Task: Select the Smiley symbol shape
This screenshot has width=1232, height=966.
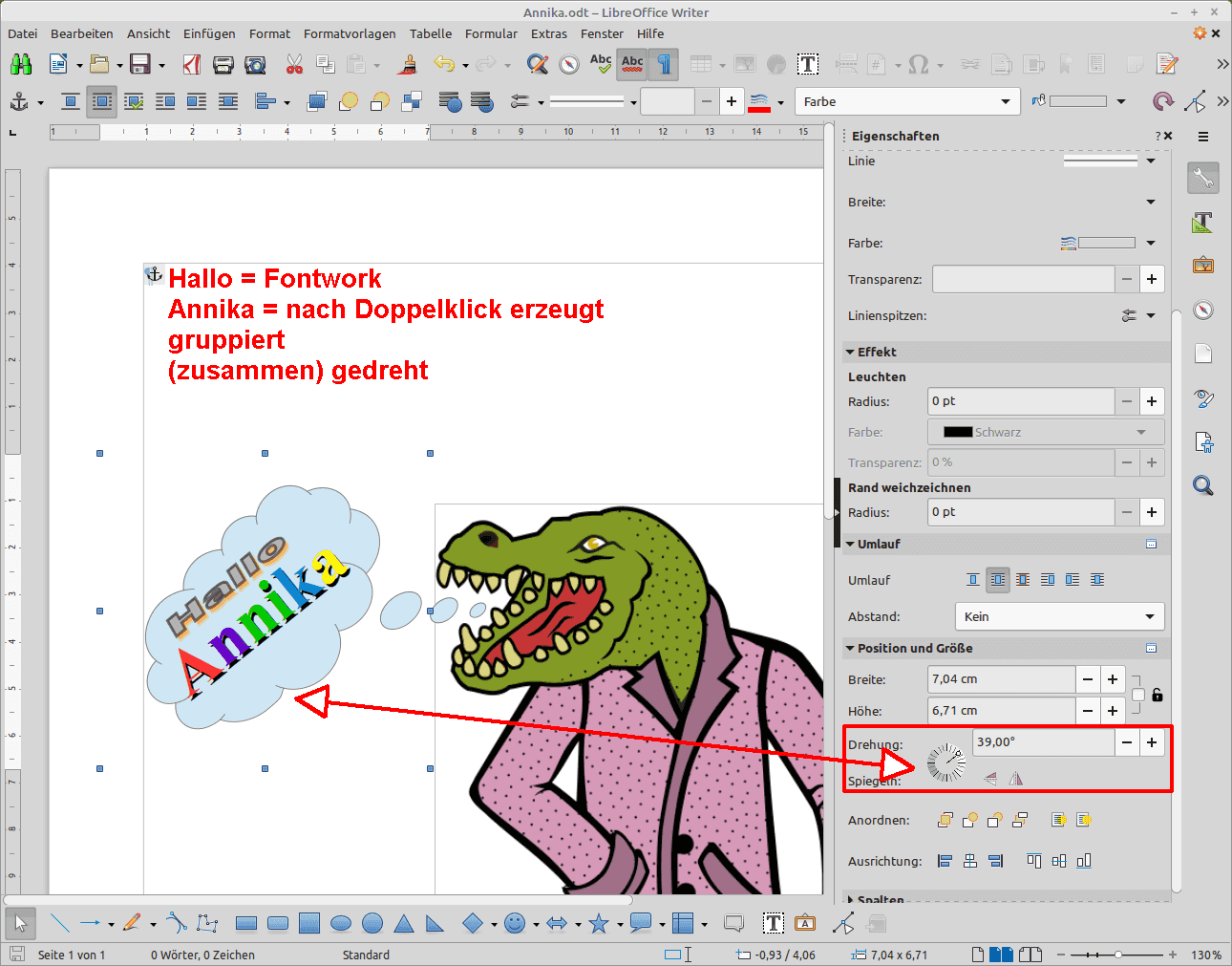Action: [x=515, y=923]
